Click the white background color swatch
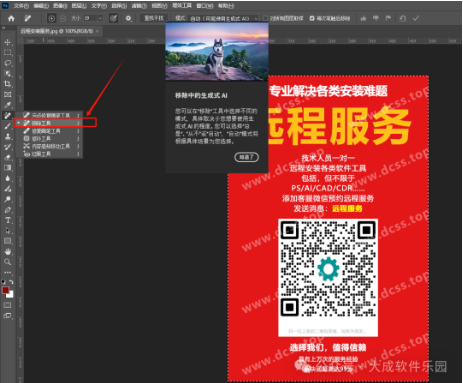This screenshot has width=463, height=383. (10, 294)
